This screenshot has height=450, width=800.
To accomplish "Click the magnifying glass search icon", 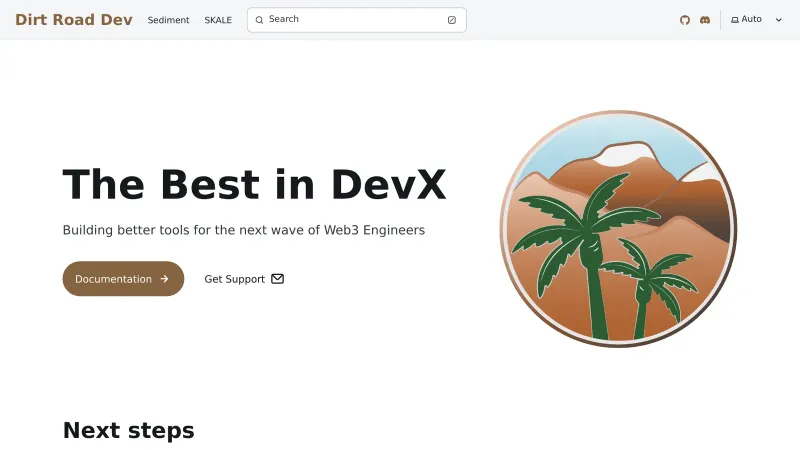I will pos(260,20).
